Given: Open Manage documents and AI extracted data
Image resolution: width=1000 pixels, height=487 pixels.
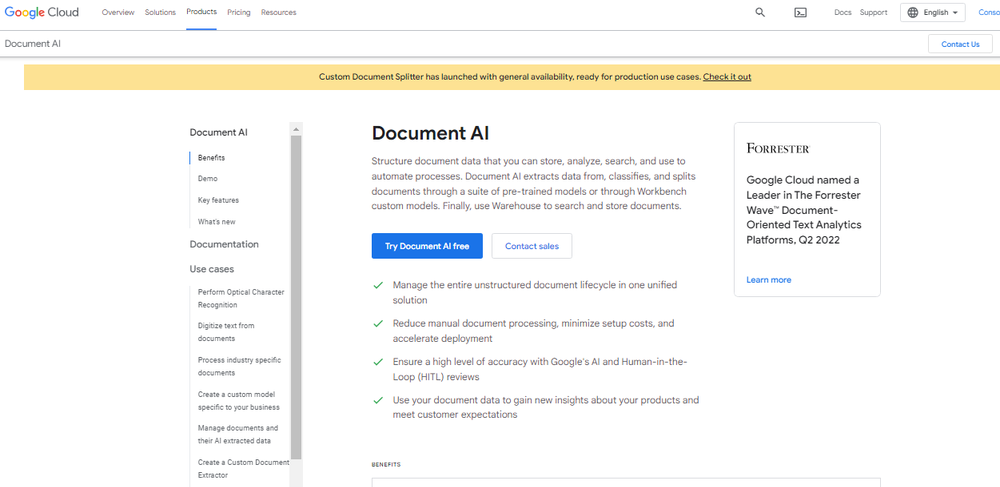Looking at the screenshot, I should [237, 434].
